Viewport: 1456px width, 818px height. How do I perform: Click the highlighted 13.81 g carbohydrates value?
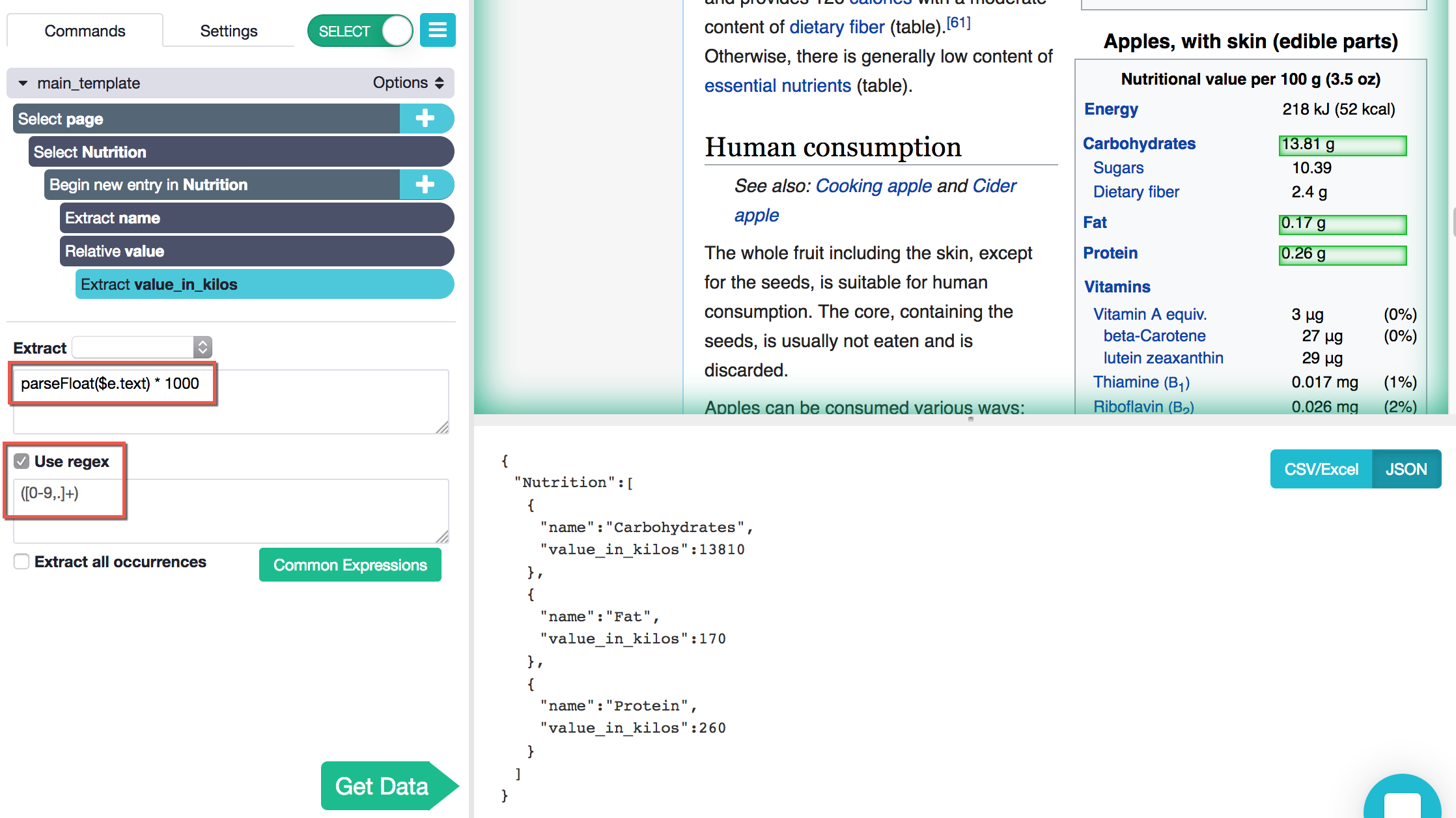tap(1342, 145)
